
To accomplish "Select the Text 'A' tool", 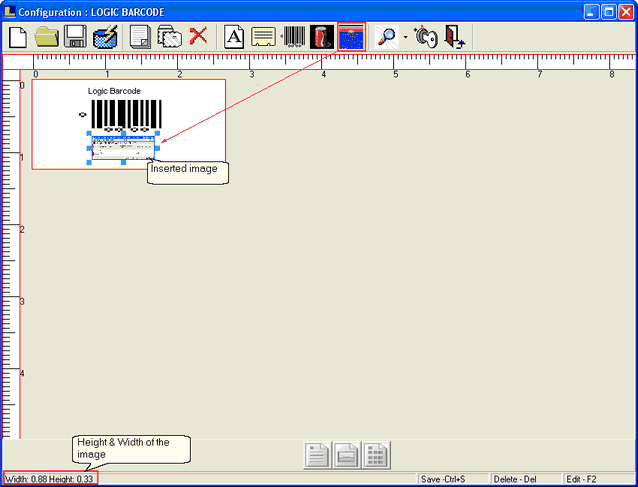I will coord(234,37).
